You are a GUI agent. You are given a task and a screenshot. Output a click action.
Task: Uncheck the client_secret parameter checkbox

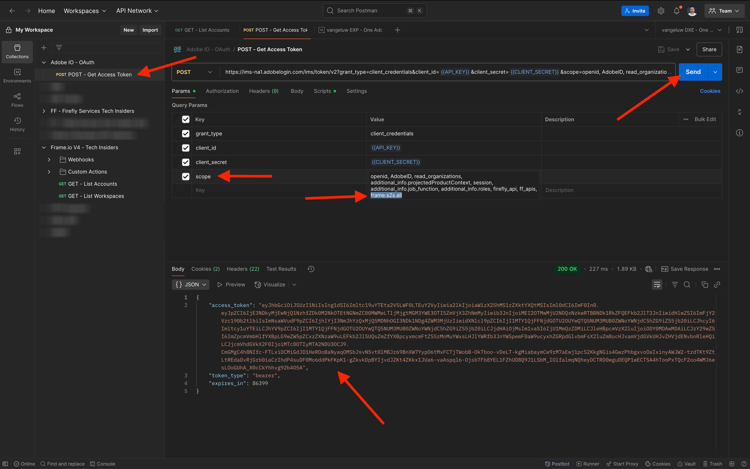[186, 162]
